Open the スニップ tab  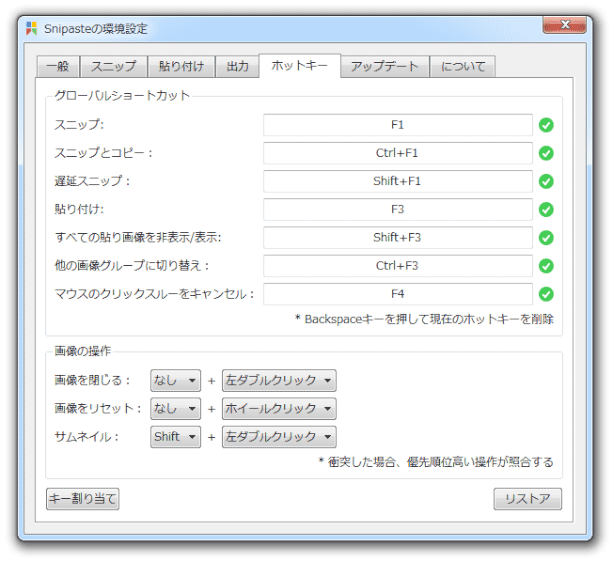click(x=114, y=66)
